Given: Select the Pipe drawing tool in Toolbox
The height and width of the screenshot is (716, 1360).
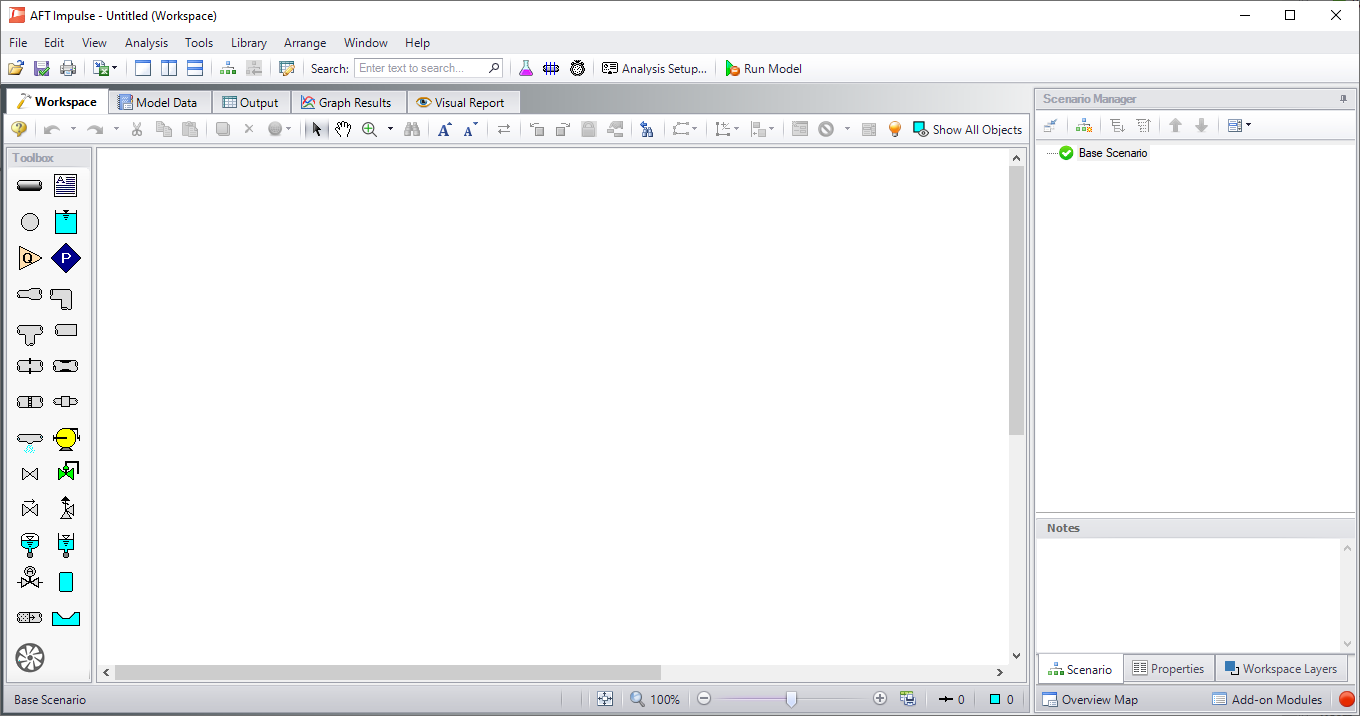Looking at the screenshot, I should pyautogui.click(x=30, y=185).
